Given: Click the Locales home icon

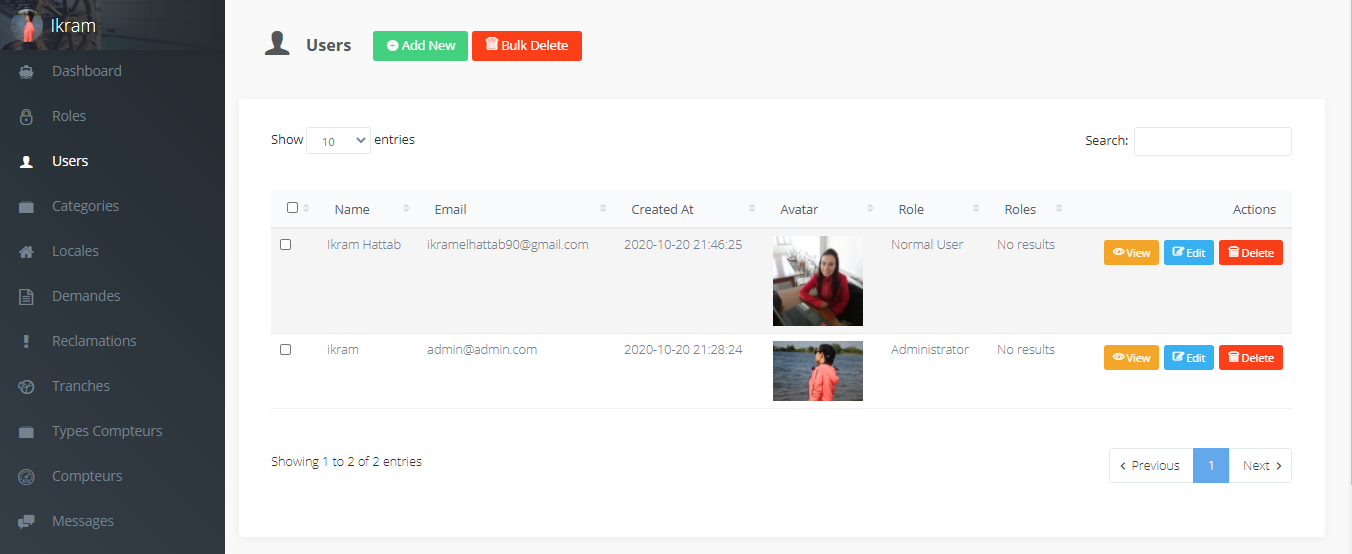Looking at the screenshot, I should tap(27, 252).
